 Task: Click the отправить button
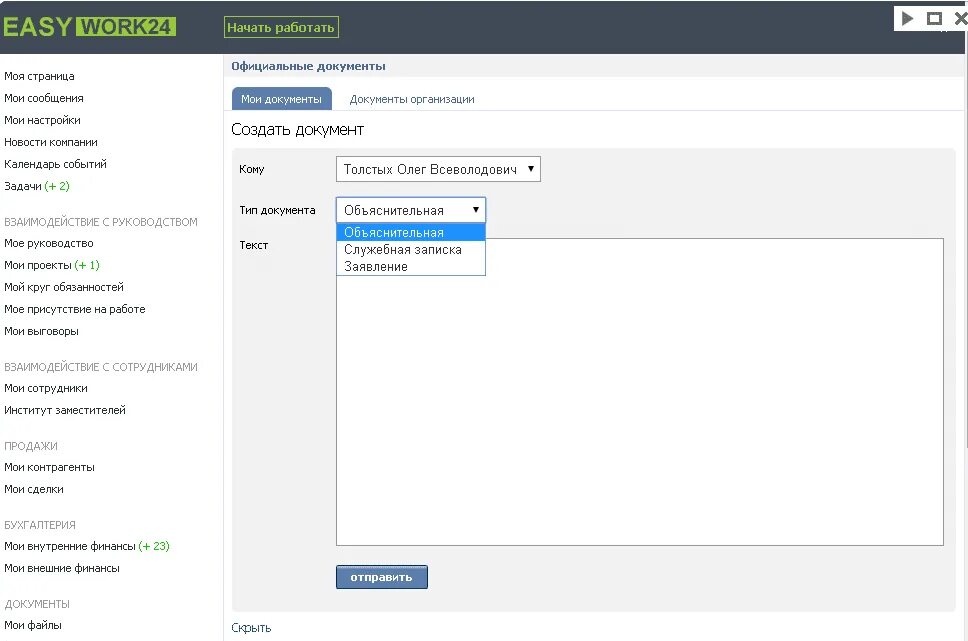(x=382, y=577)
